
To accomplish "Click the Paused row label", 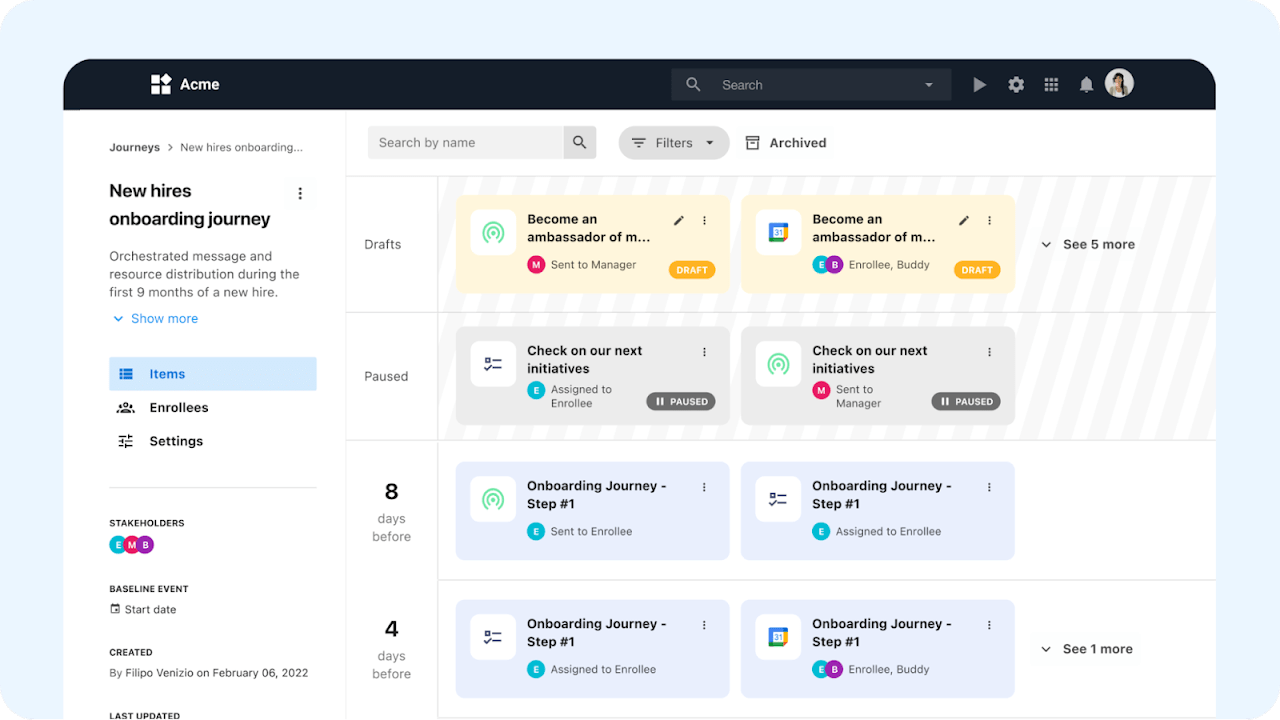I will (x=386, y=376).
